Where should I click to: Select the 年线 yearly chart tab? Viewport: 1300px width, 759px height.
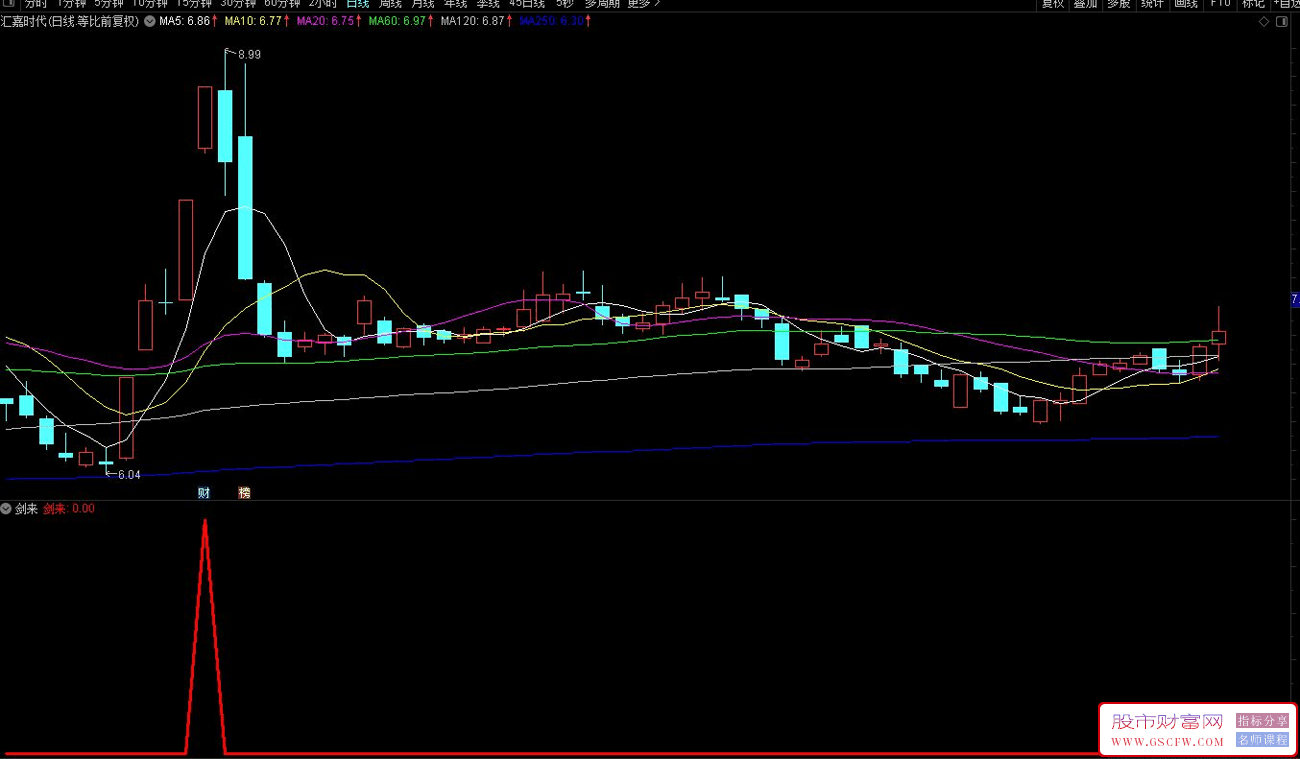(456, 4)
